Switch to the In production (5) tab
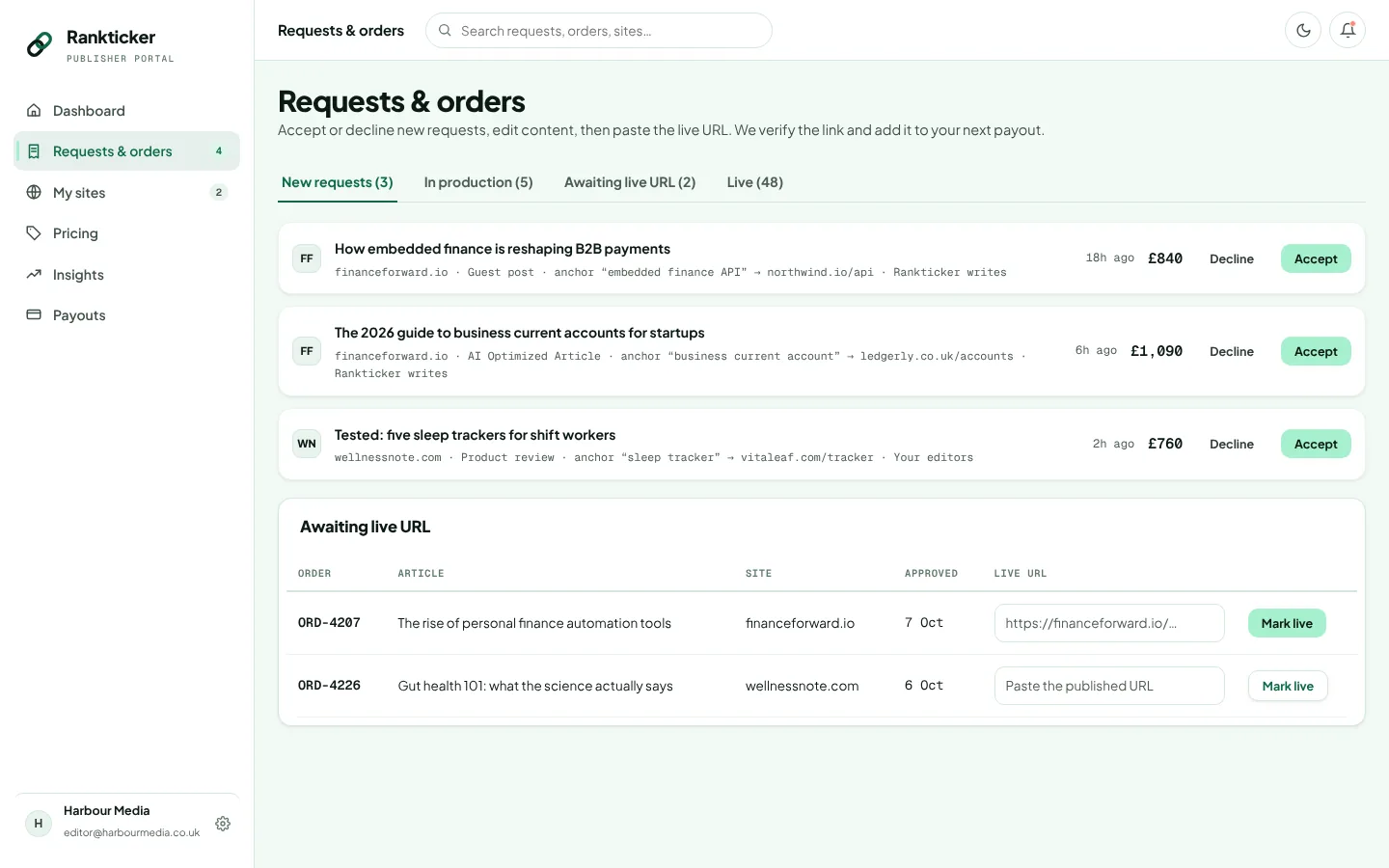The image size is (1389, 868). [x=478, y=182]
